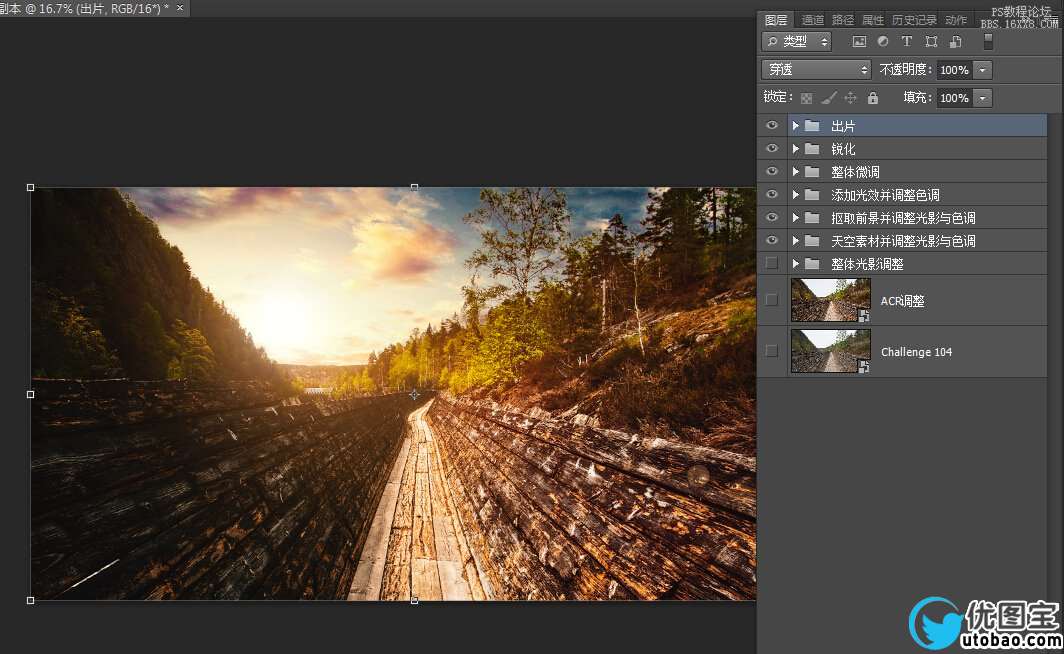Switch to the 通道 tab
Image resolution: width=1064 pixels, height=654 pixels.
coord(812,20)
